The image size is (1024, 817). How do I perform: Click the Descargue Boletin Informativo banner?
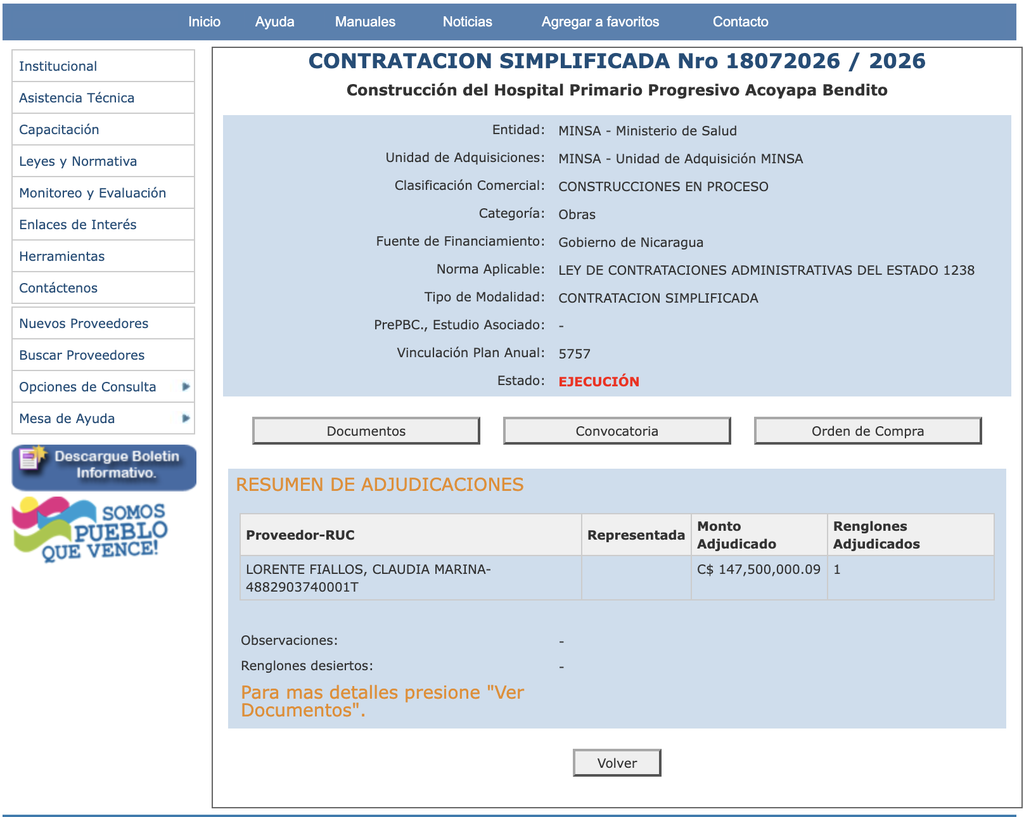[x=104, y=467]
